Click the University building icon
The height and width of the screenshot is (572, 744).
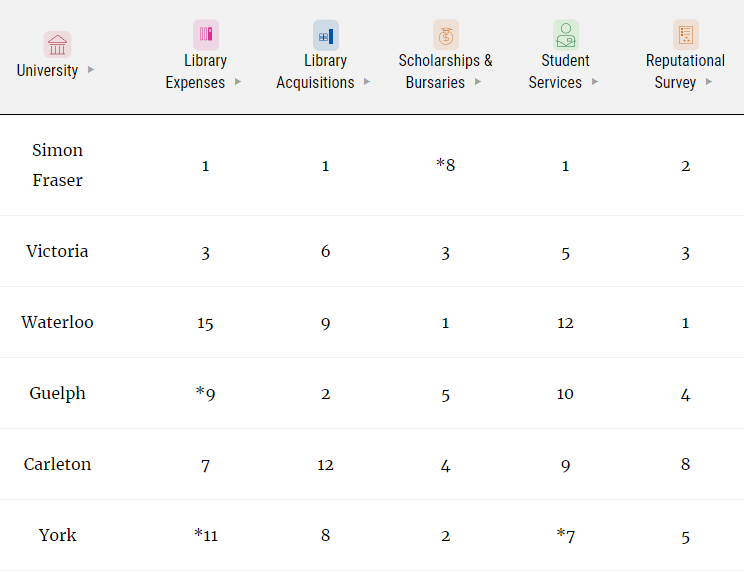(x=57, y=45)
